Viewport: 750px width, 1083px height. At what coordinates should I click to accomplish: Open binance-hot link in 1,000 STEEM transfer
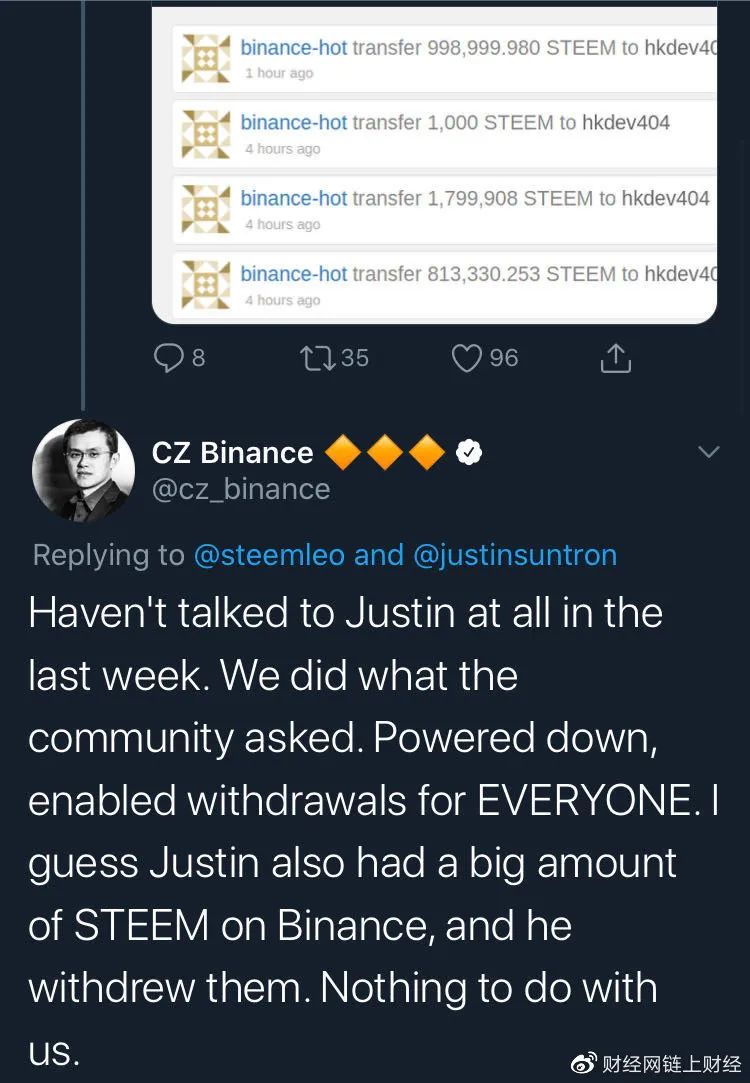[x=294, y=123]
